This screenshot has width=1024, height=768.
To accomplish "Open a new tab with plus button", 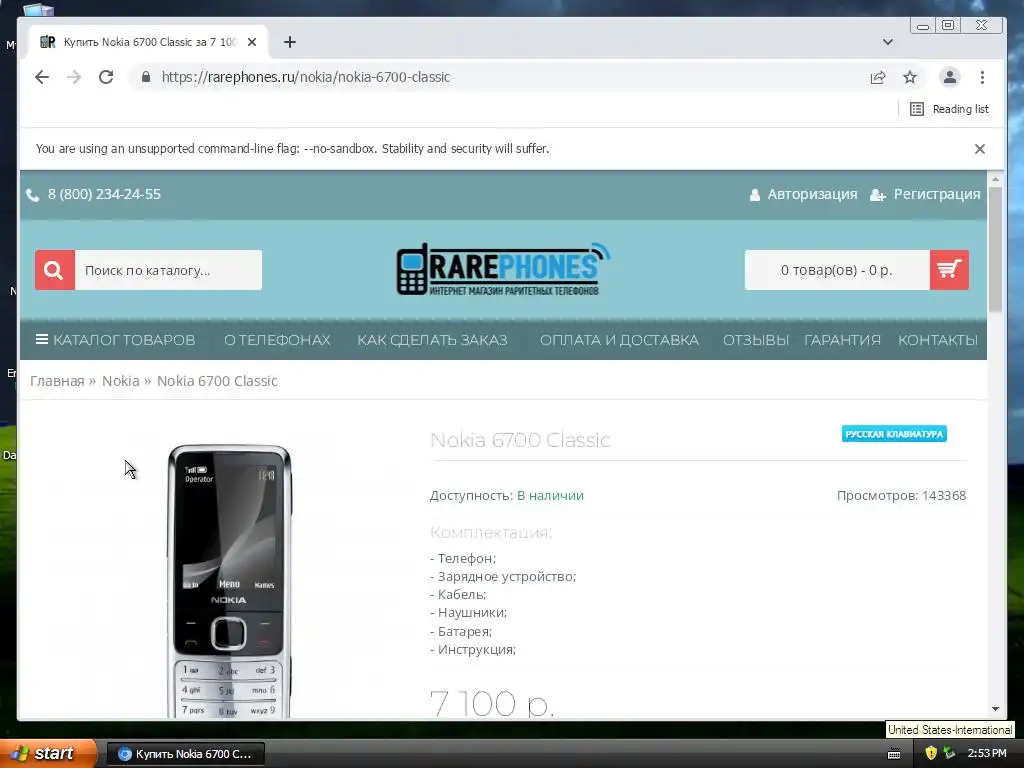I will click(x=290, y=42).
